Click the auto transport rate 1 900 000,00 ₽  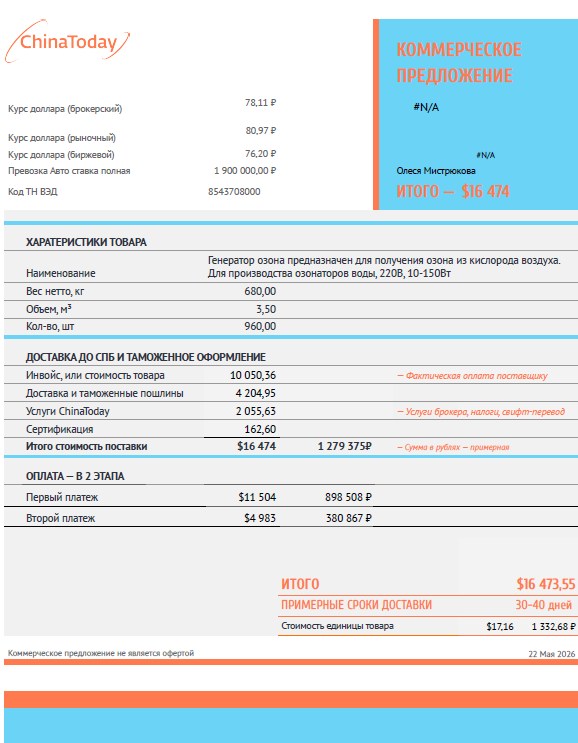[245, 171]
